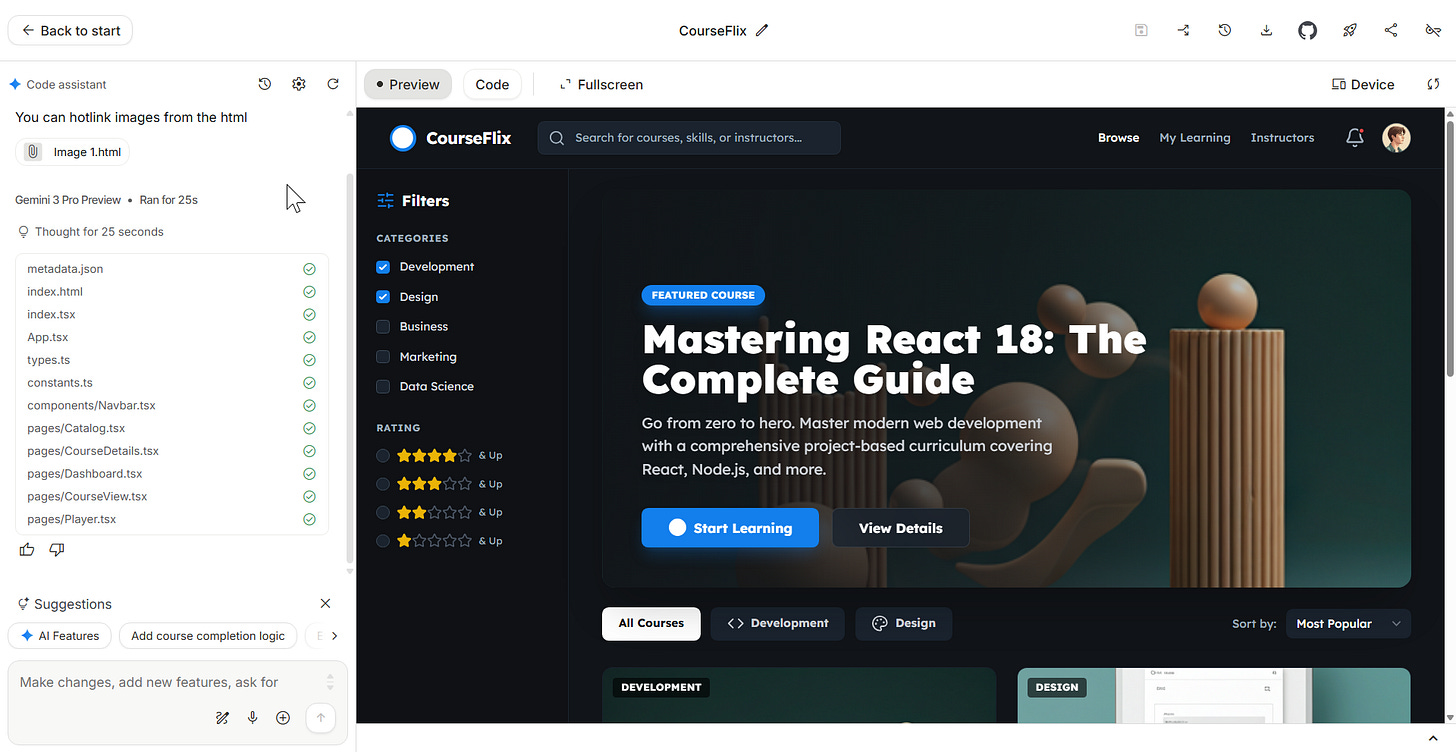Open the GitHub repository icon
The image size is (1456, 752).
click(x=1307, y=30)
